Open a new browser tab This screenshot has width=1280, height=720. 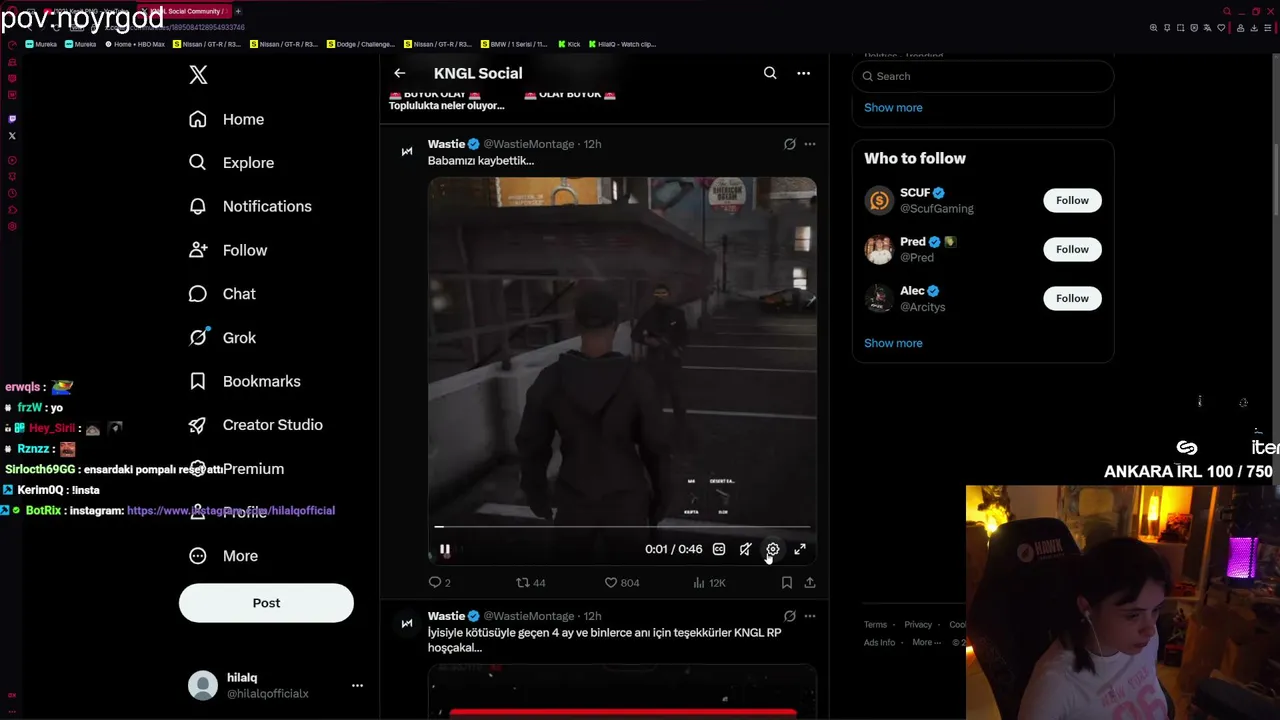(238, 11)
